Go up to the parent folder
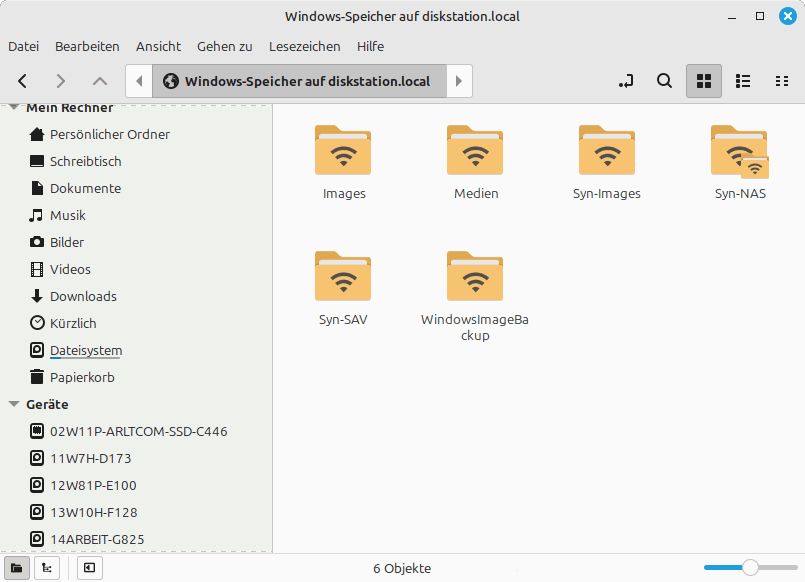Viewport: 805px width, 582px height. (x=99, y=81)
